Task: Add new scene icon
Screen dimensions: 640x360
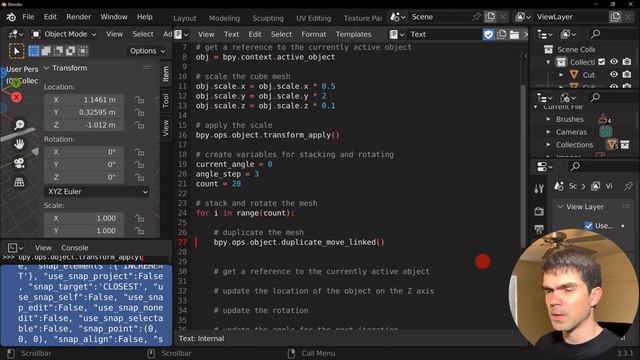Action: pos(490,17)
